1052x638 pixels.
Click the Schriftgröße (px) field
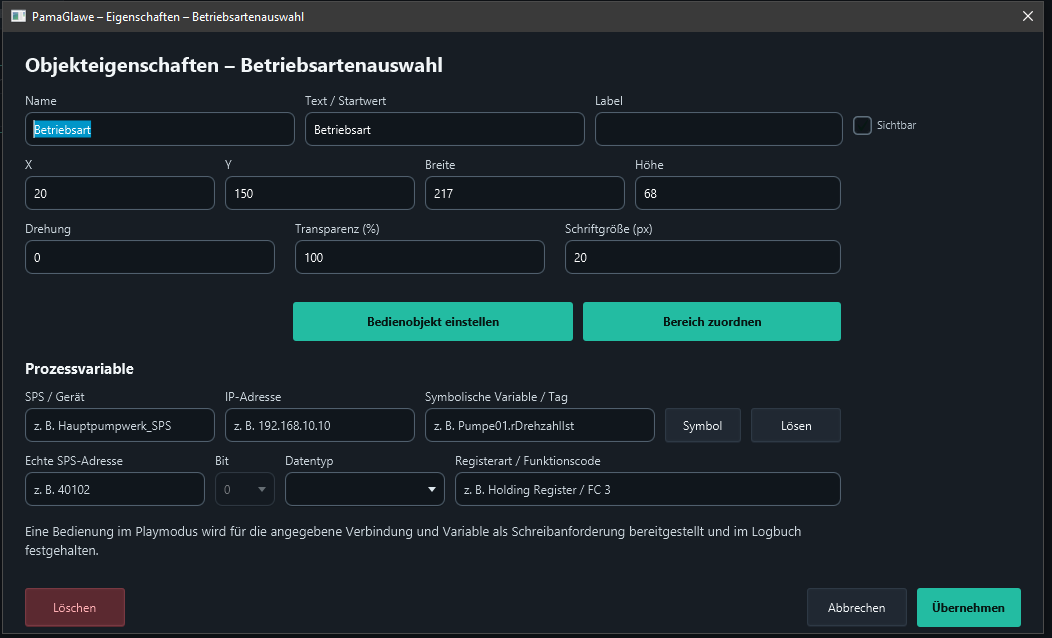click(x=702, y=257)
